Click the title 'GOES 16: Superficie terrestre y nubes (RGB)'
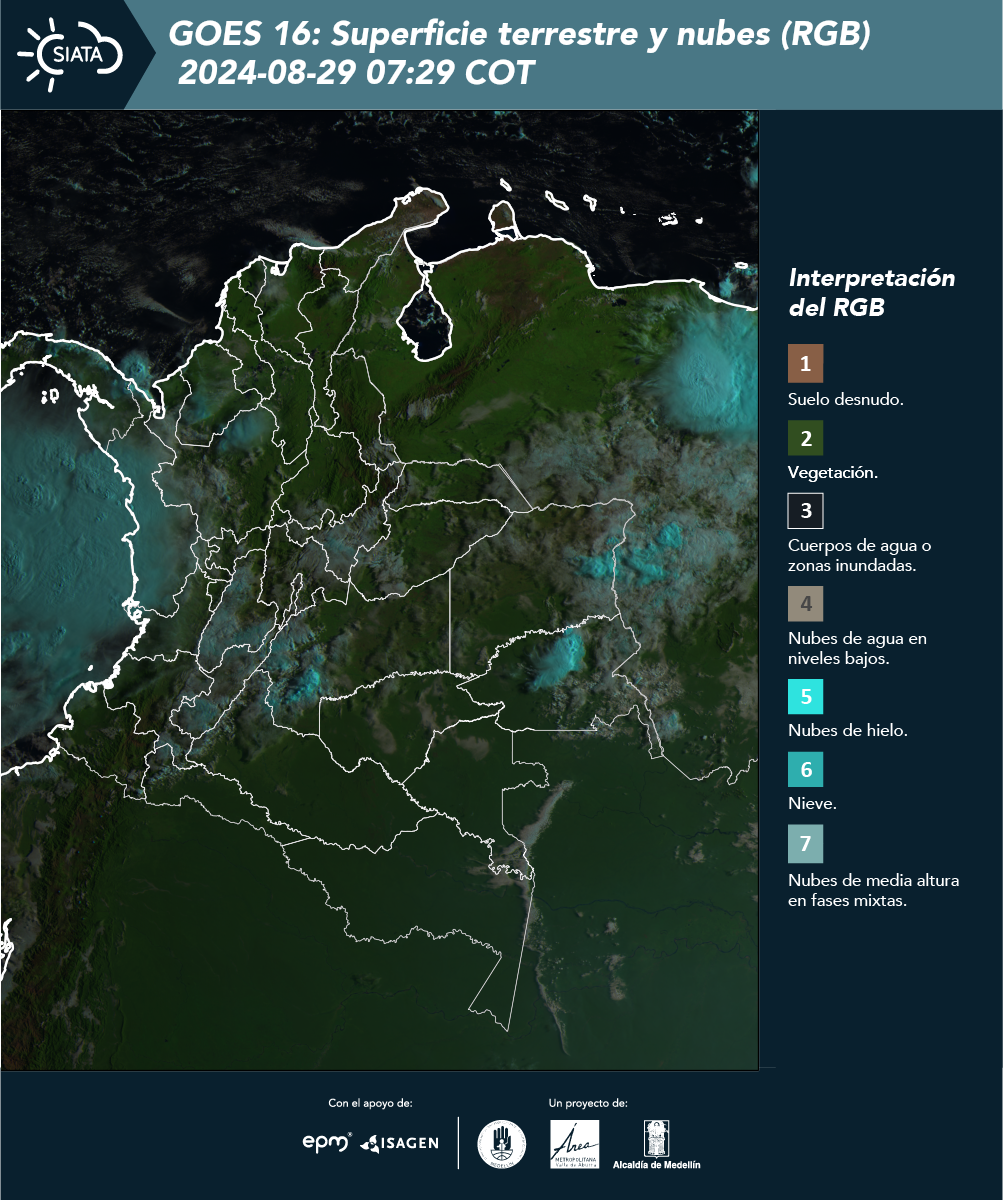This screenshot has width=1003, height=1200. [520, 35]
